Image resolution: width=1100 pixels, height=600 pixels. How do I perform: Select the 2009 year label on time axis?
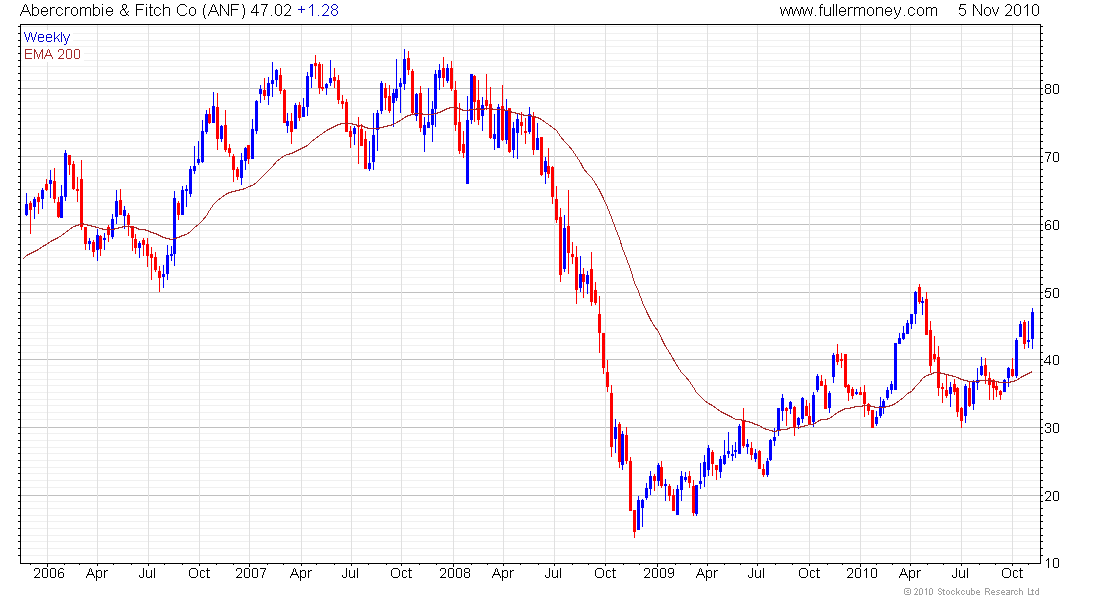coord(659,573)
